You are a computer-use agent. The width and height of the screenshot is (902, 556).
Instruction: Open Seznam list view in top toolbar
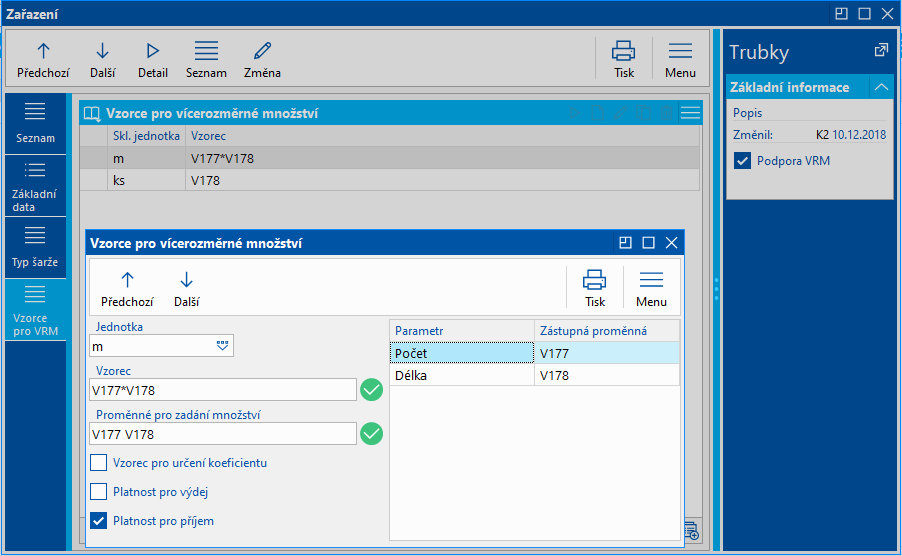(206, 60)
